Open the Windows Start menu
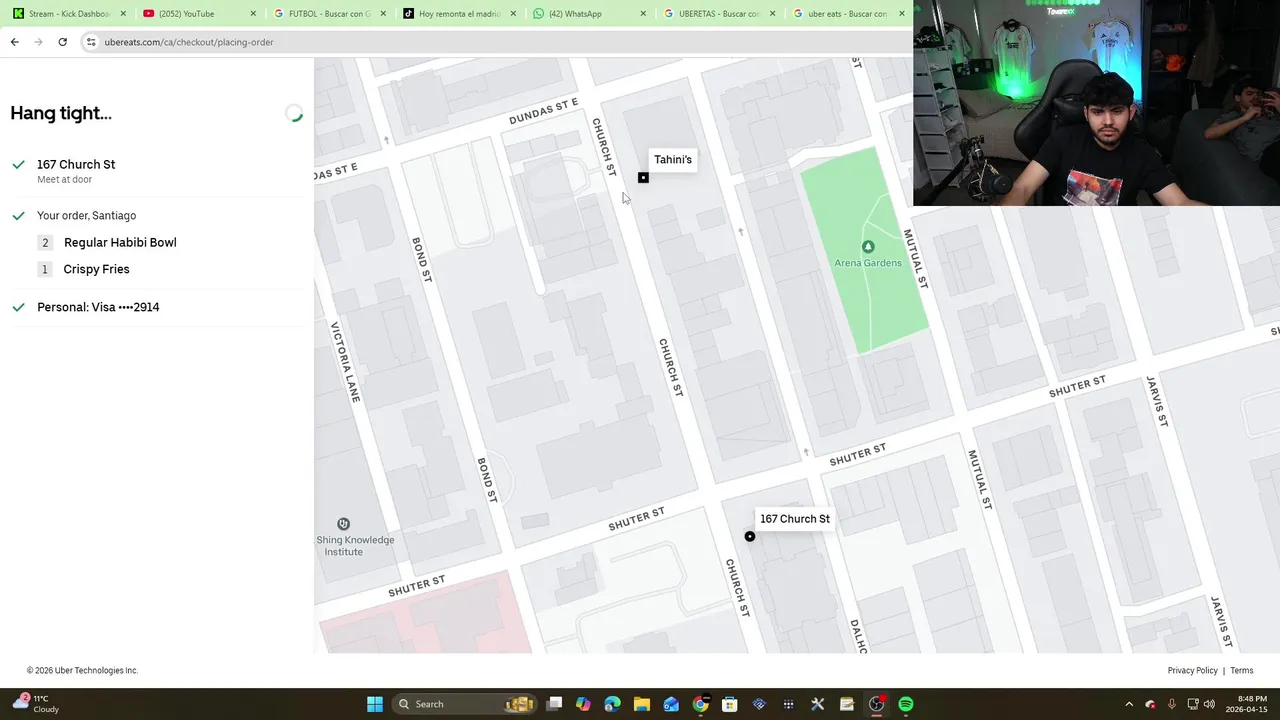 375,704
